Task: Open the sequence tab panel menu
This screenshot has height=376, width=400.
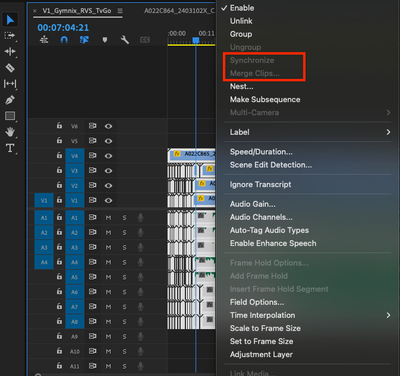Action: click(x=120, y=11)
